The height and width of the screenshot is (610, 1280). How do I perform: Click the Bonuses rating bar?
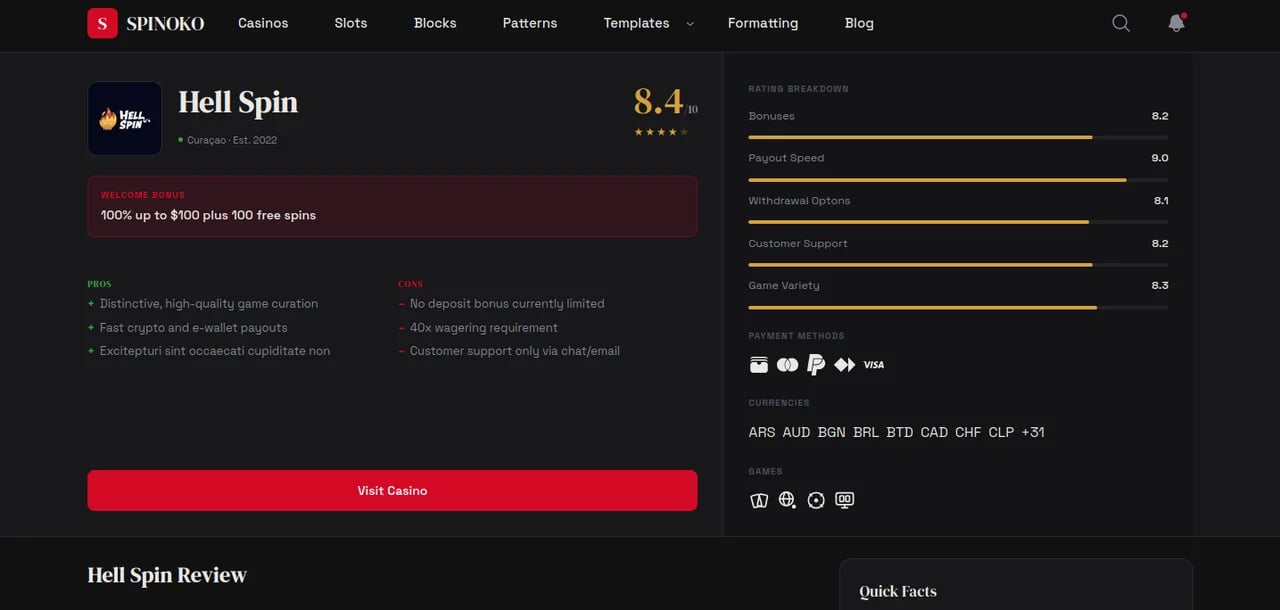point(958,137)
